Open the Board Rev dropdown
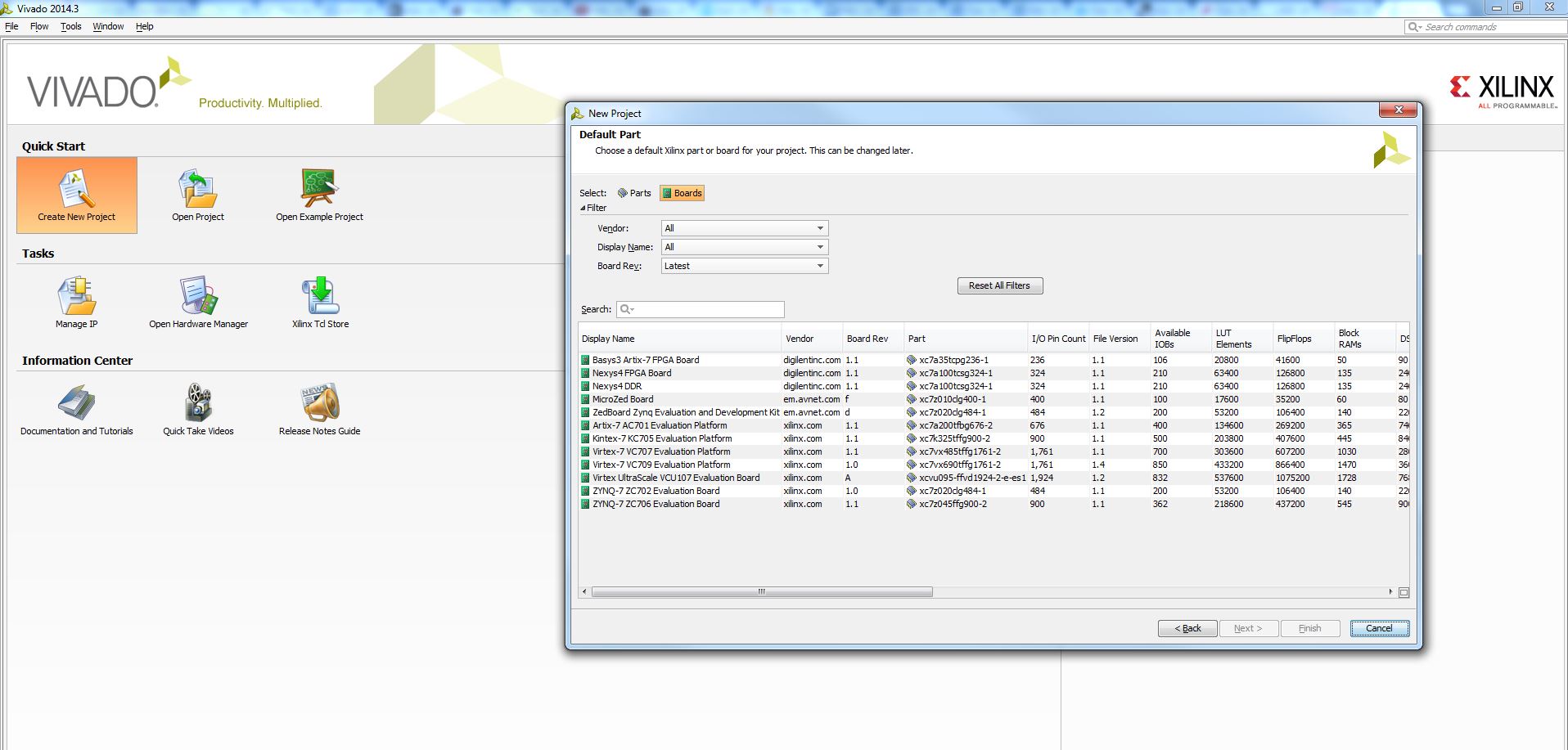This screenshot has height=750, width=1568. pyautogui.click(x=745, y=266)
